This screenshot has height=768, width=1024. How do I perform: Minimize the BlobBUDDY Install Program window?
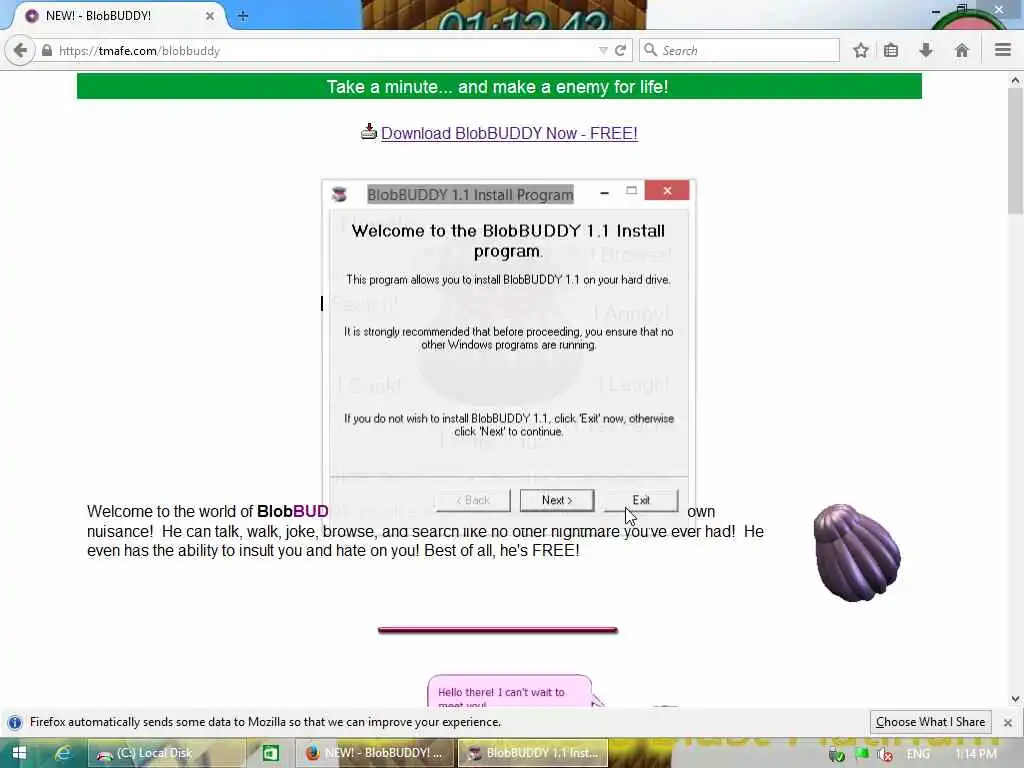tap(604, 192)
